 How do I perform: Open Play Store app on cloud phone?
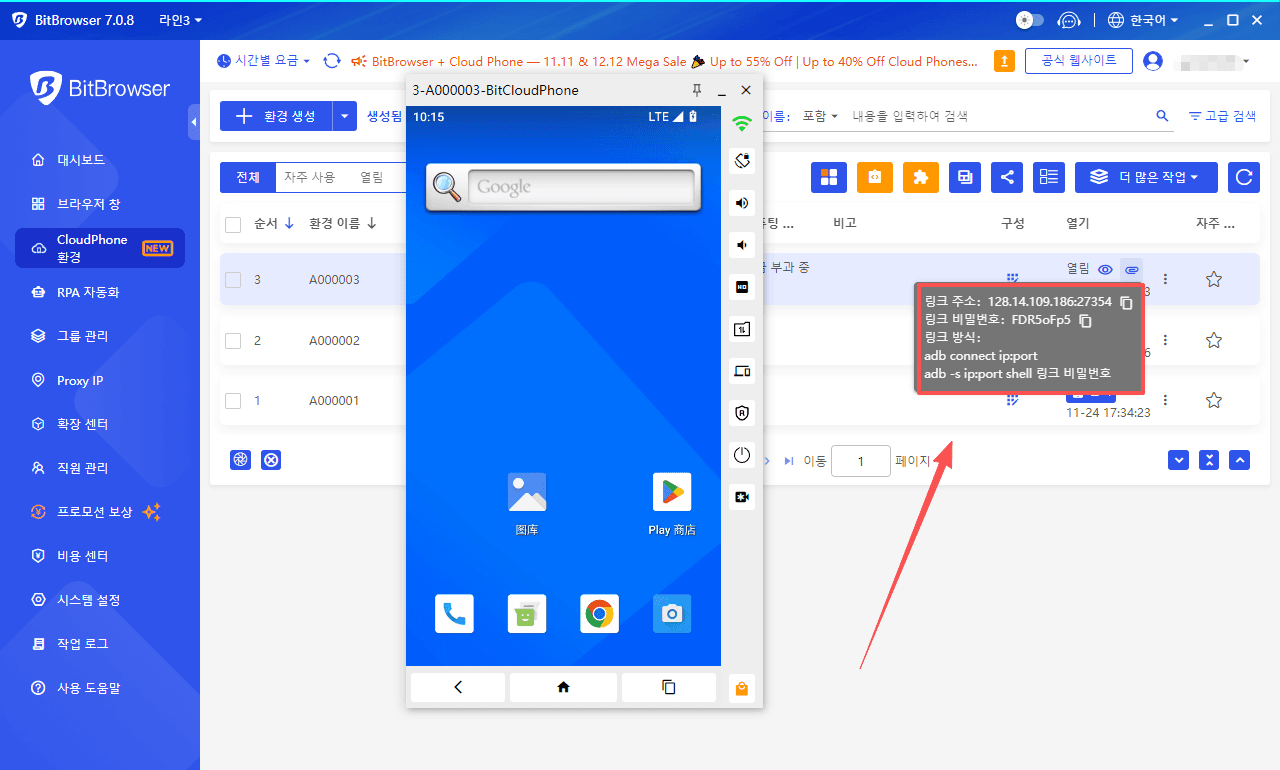pos(672,493)
